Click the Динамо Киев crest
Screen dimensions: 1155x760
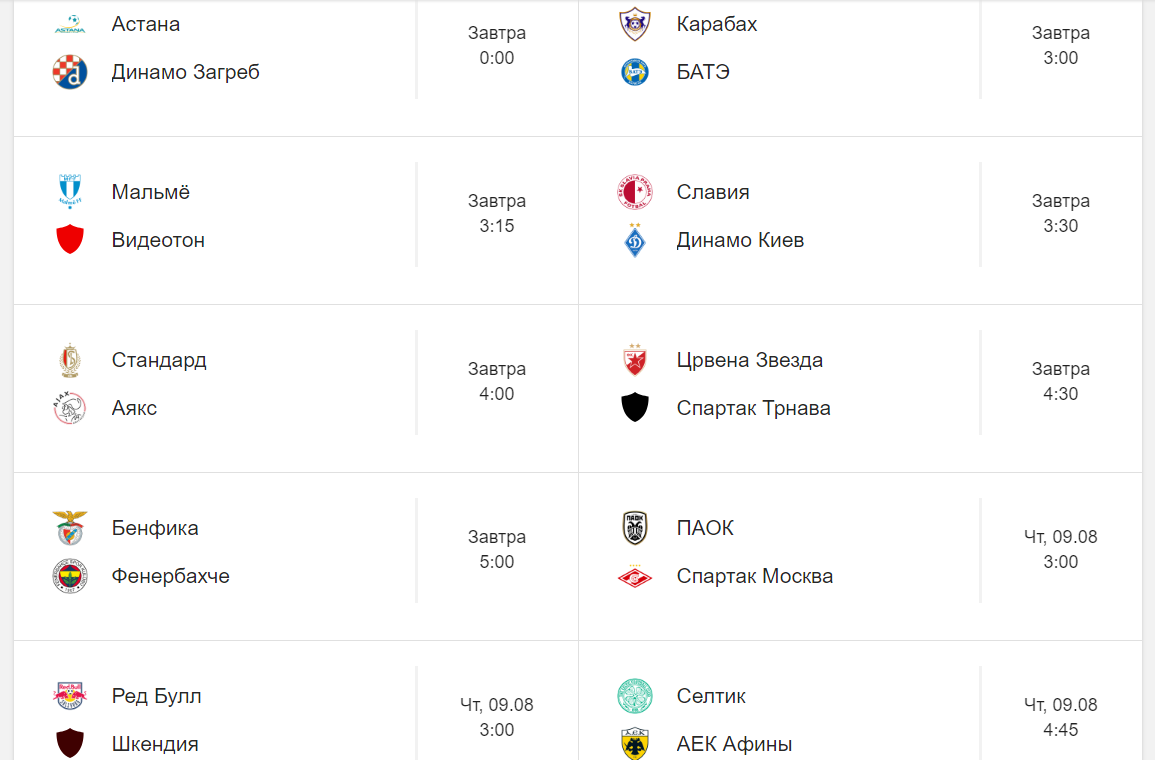click(635, 240)
